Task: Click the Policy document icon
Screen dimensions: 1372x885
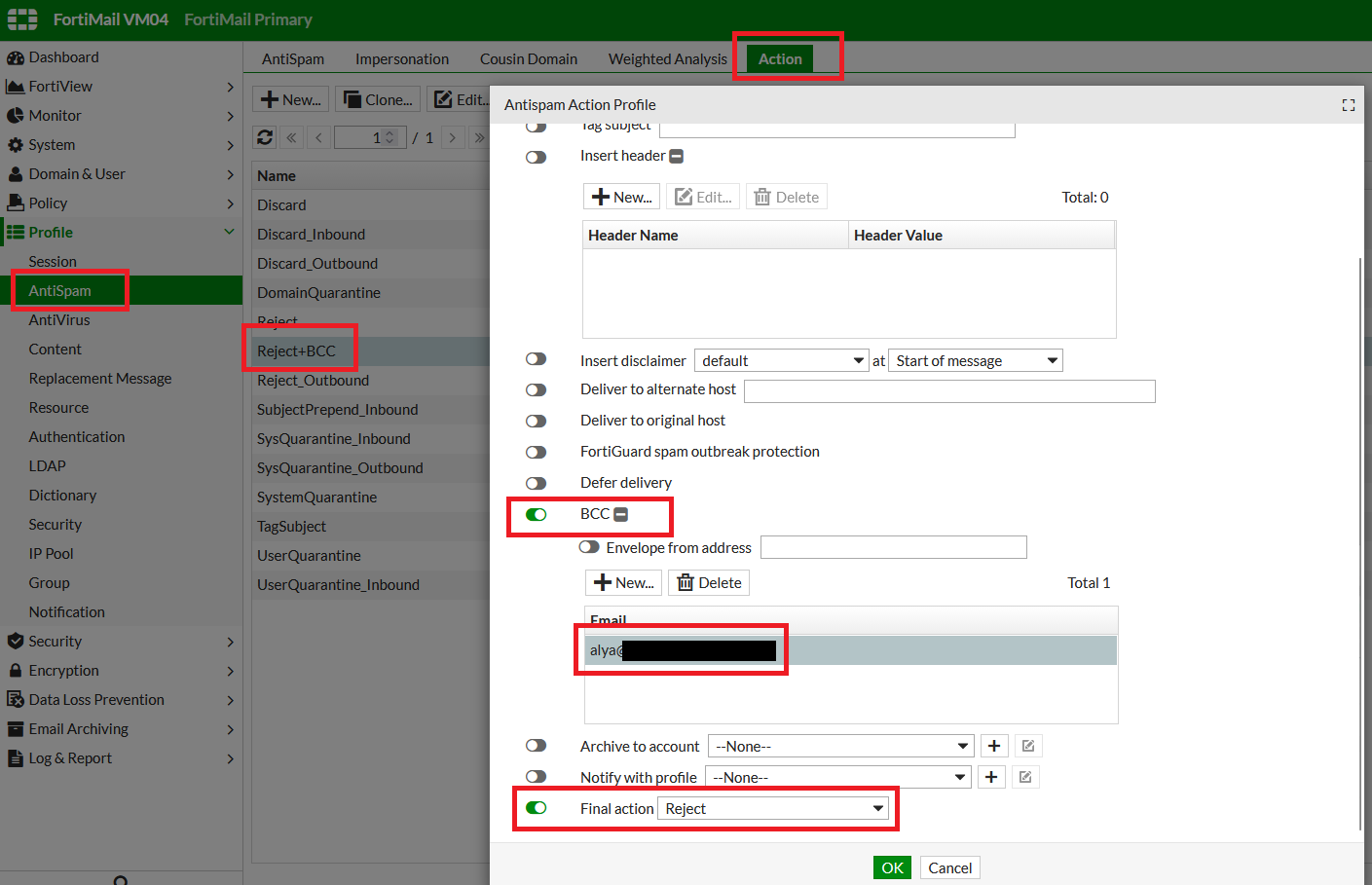Action: [15, 203]
